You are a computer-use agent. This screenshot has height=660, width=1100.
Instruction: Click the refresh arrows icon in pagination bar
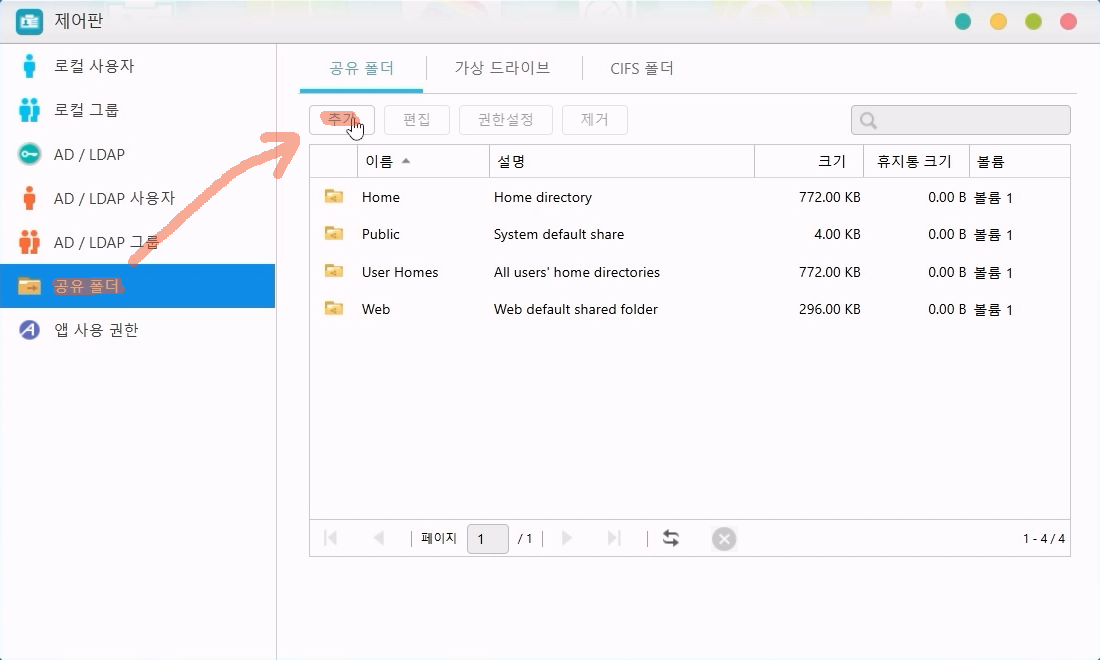[x=671, y=539]
